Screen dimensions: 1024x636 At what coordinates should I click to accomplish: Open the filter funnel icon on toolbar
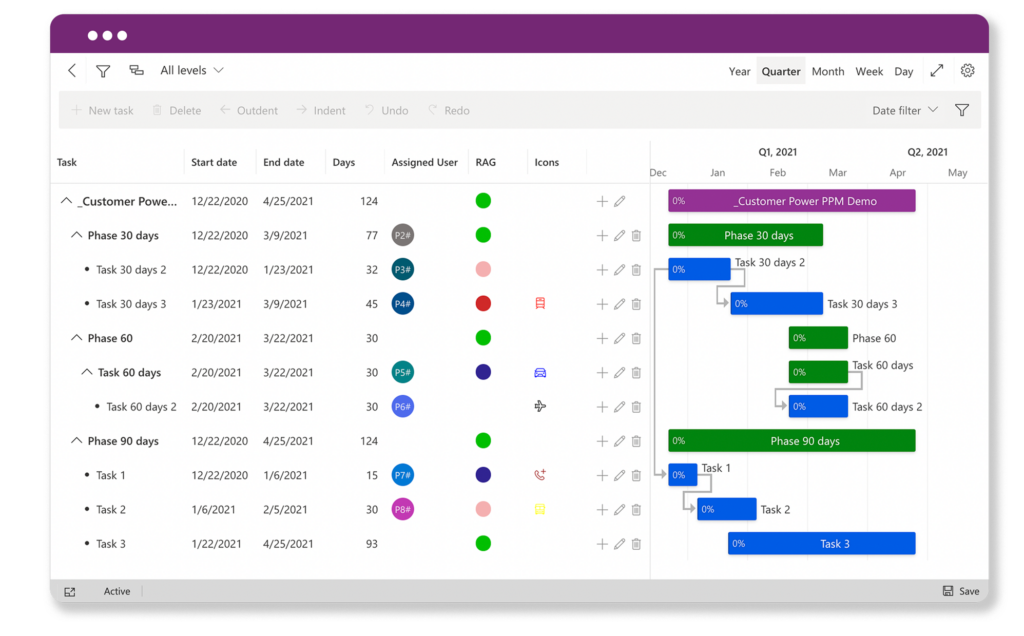coord(103,71)
